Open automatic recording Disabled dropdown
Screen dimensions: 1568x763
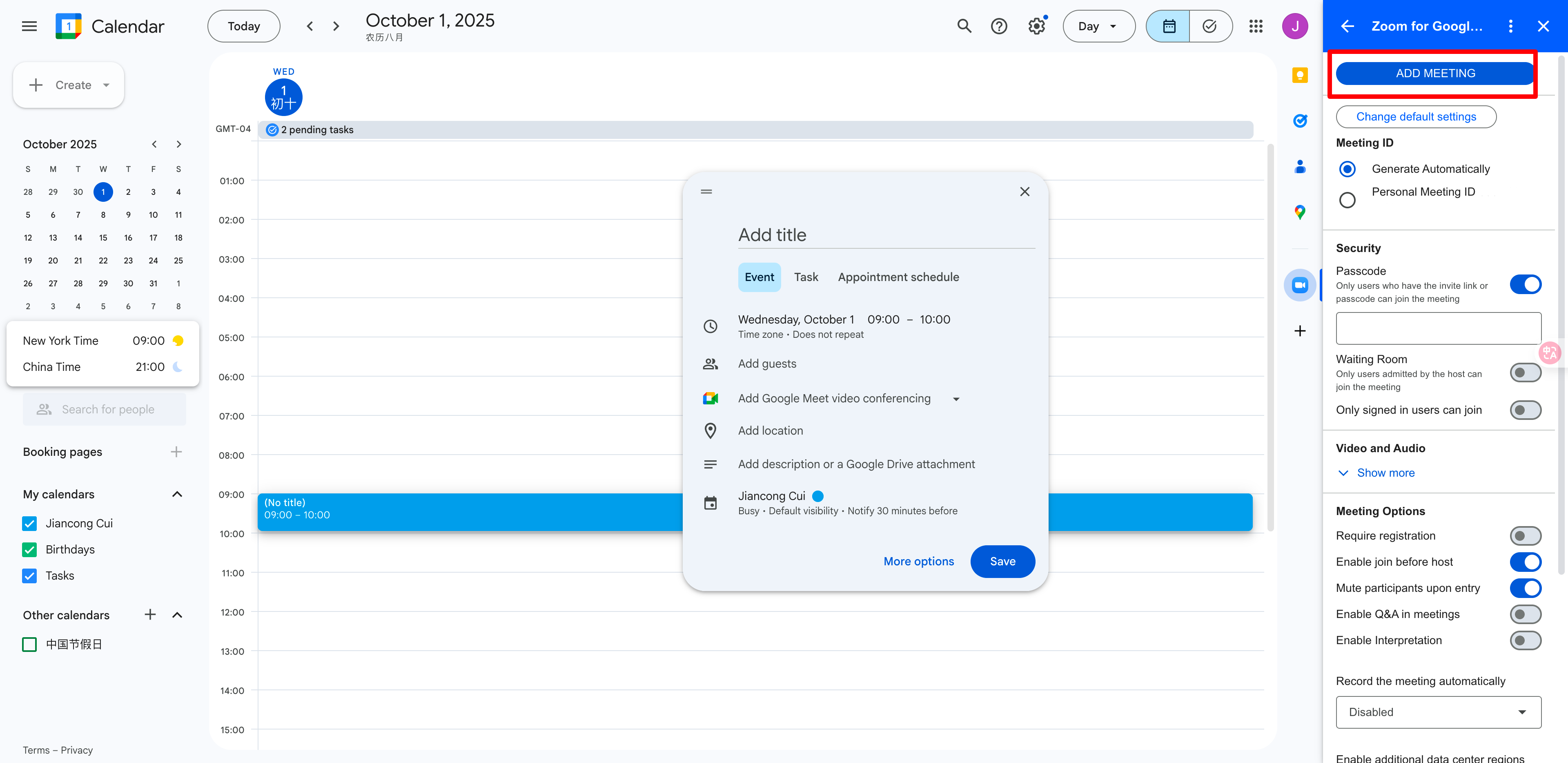(x=1438, y=712)
